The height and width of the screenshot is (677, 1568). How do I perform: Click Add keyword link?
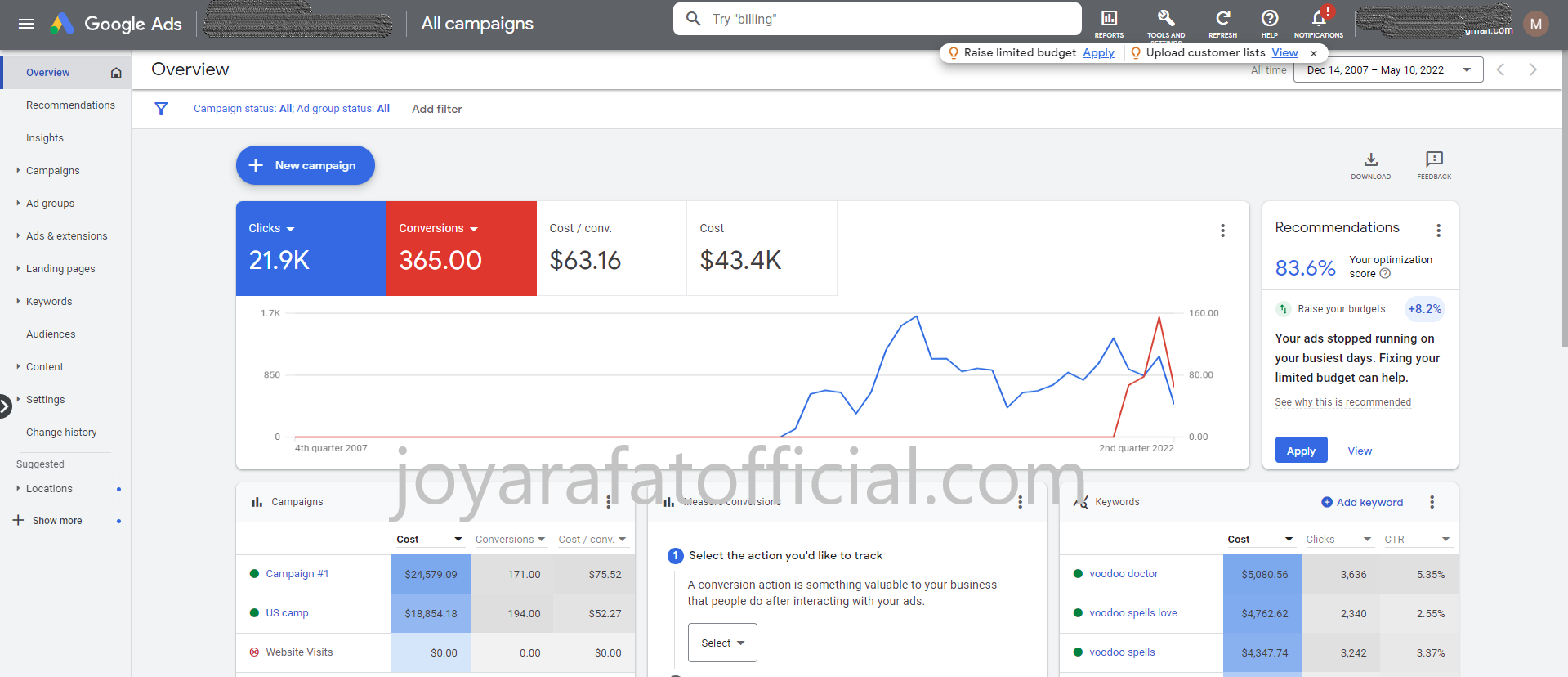1362,502
